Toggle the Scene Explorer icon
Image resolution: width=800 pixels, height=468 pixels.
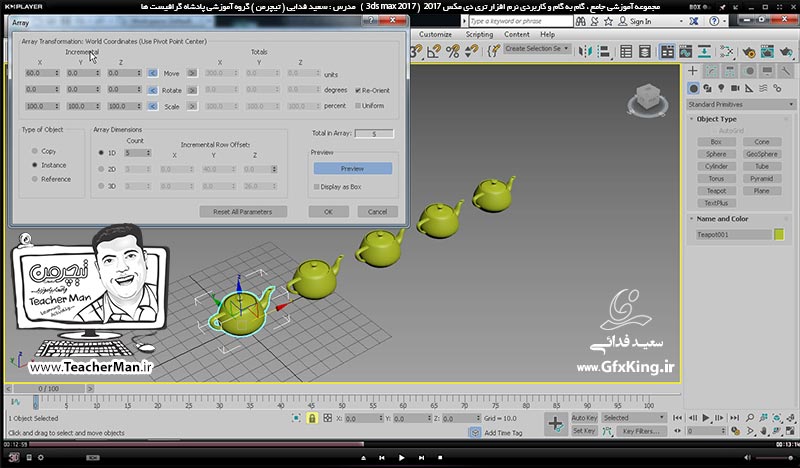click(x=626, y=51)
